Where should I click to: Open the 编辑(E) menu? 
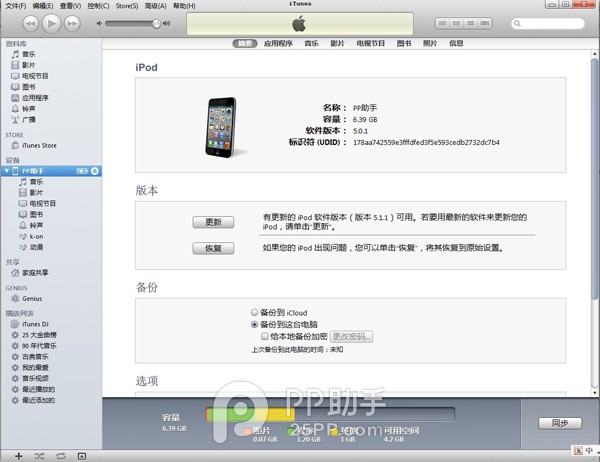coord(43,6)
